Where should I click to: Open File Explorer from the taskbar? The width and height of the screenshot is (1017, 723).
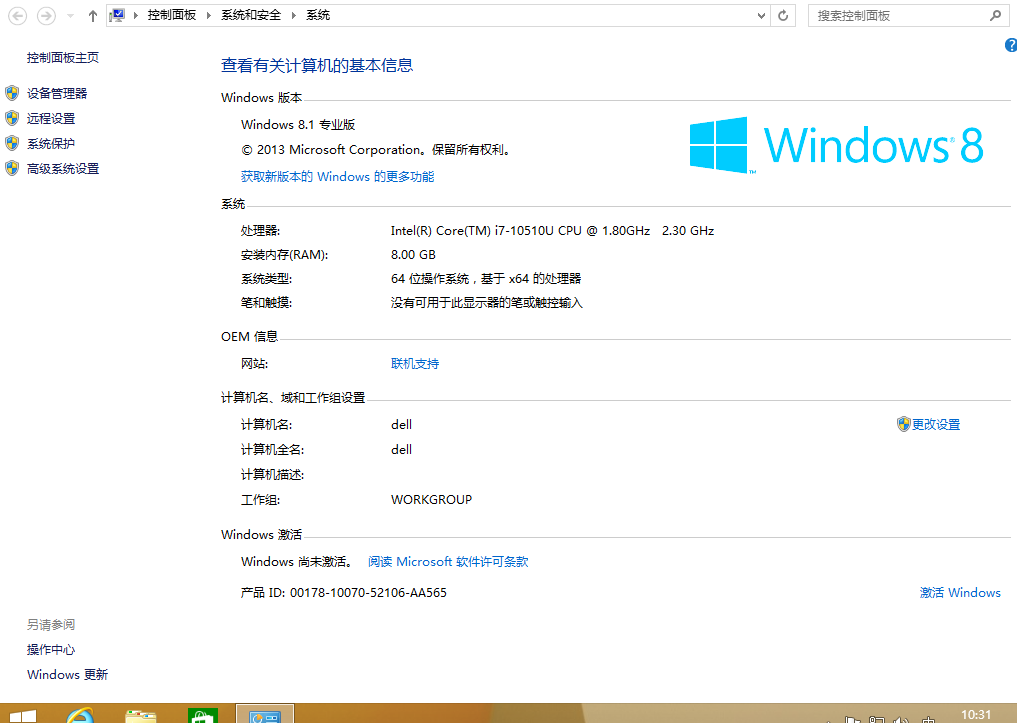[x=141, y=715]
